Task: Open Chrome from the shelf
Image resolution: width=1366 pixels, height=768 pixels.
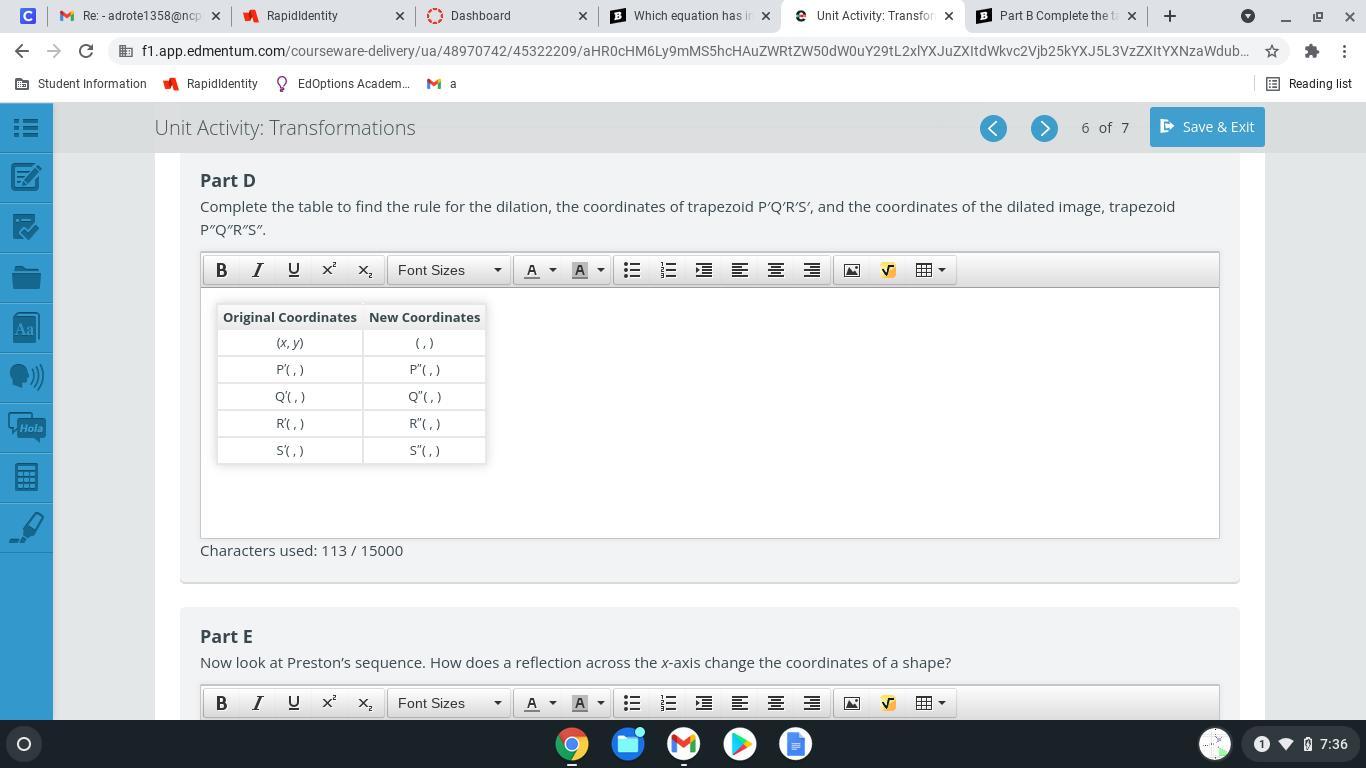Action: coord(572,744)
